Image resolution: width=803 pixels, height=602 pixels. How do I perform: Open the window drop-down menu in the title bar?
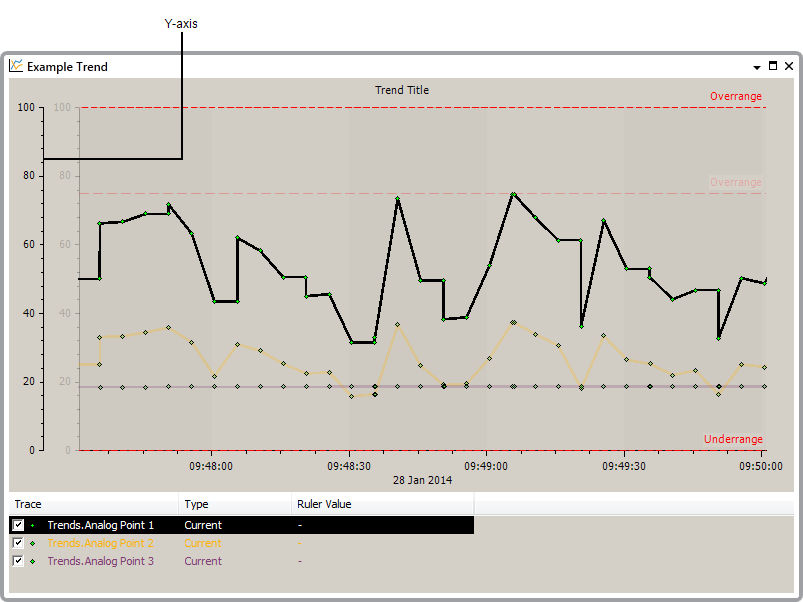757,65
